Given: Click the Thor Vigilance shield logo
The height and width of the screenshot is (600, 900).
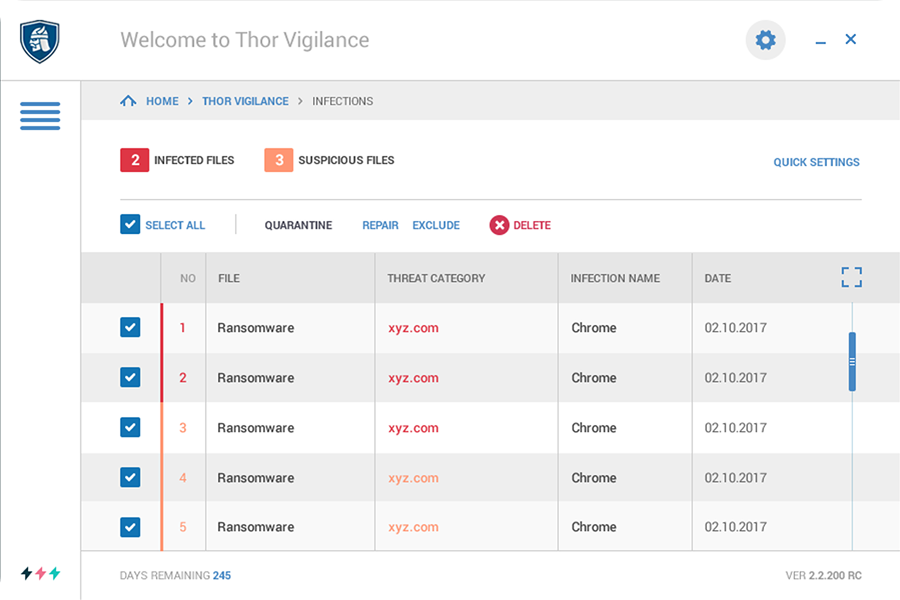Looking at the screenshot, I should (40, 41).
